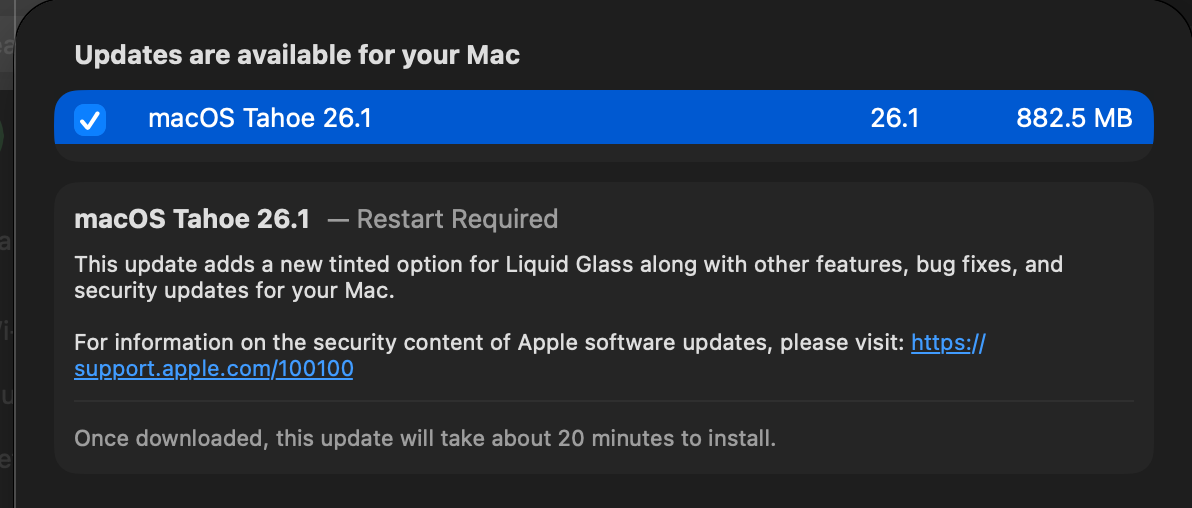Select the macOS Tahoe 26.1 row name
The width and height of the screenshot is (1192, 508).
tap(259, 119)
